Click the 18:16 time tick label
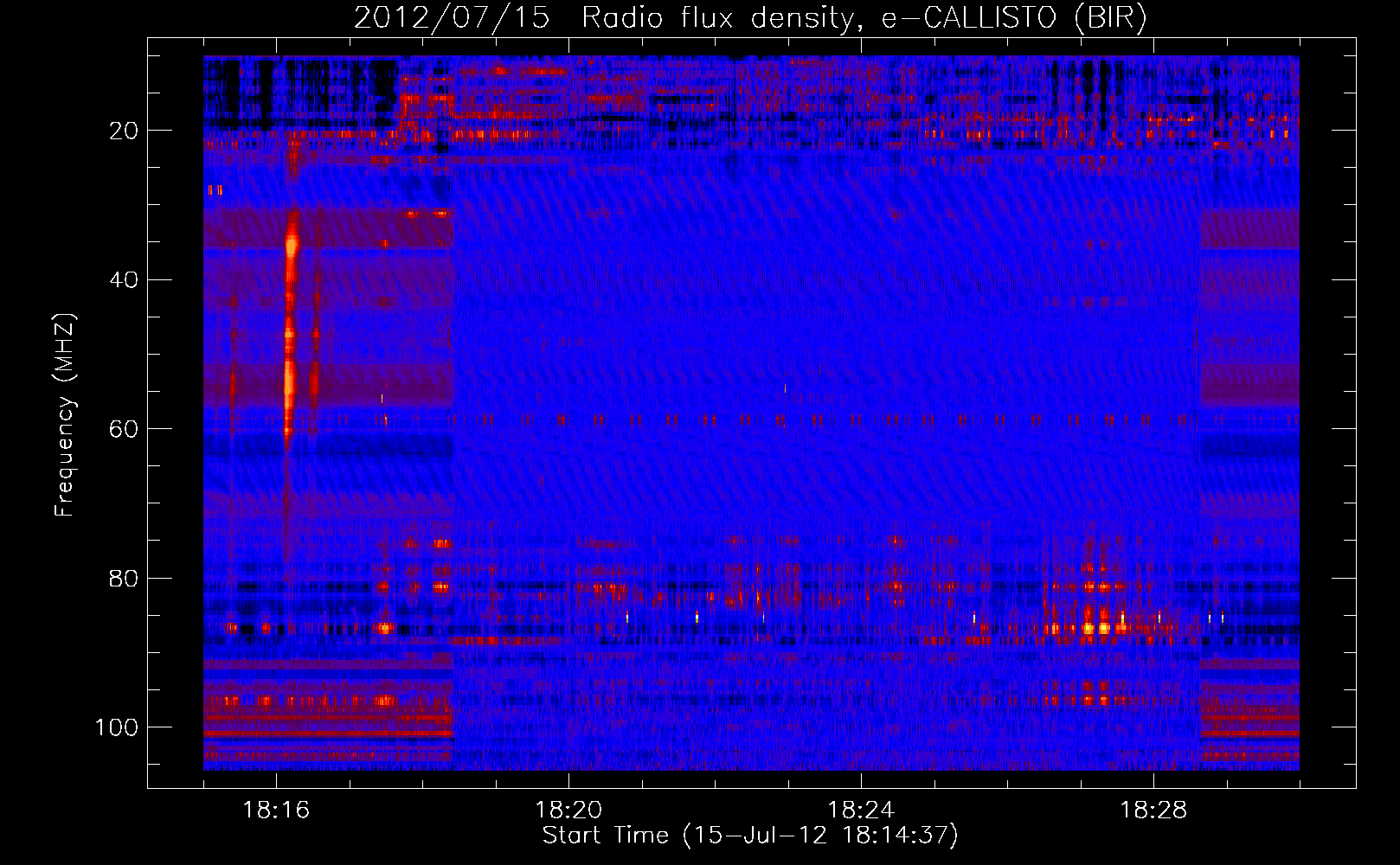 tap(276, 811)
